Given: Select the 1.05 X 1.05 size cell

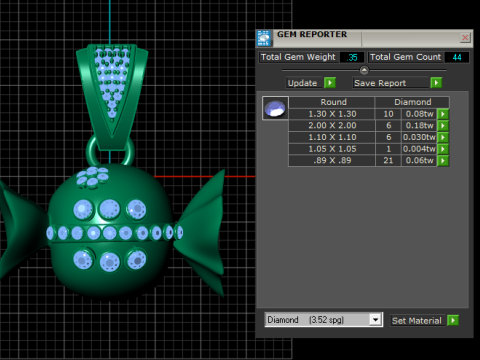Looking at the screenshot, I should [332, 149].
